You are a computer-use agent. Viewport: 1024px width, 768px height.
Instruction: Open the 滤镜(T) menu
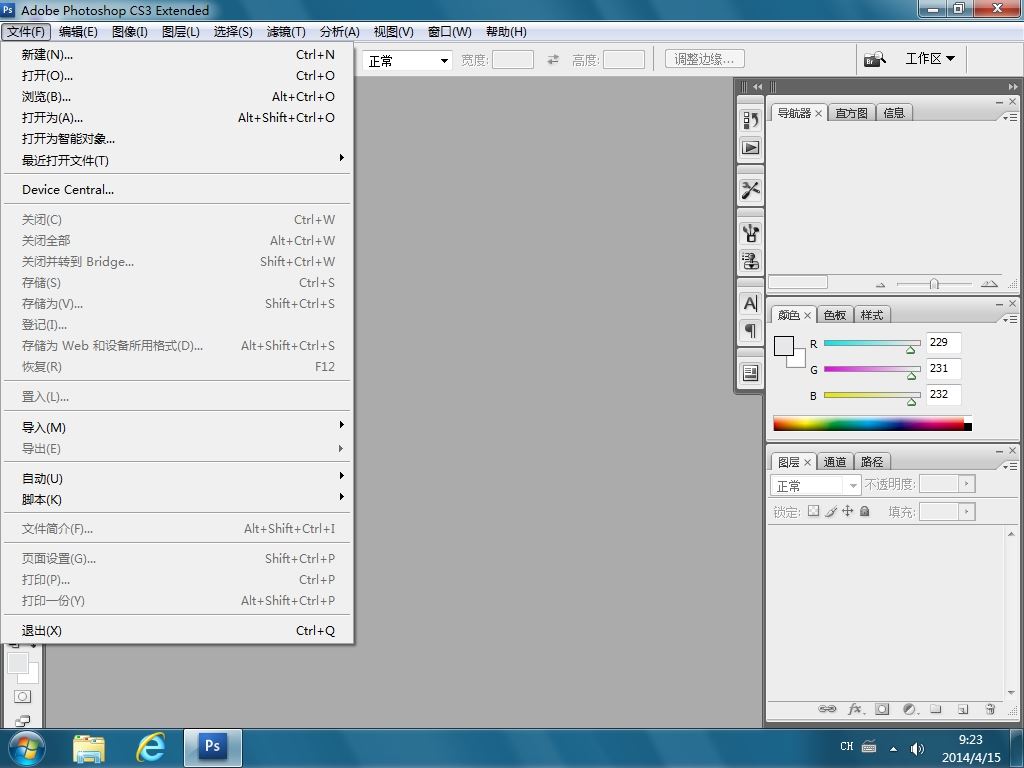tap(285, 32)
